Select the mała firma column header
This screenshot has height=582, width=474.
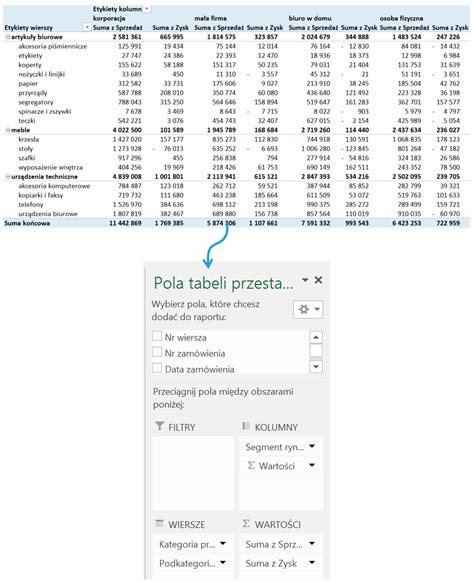click(x=210, y=18)
